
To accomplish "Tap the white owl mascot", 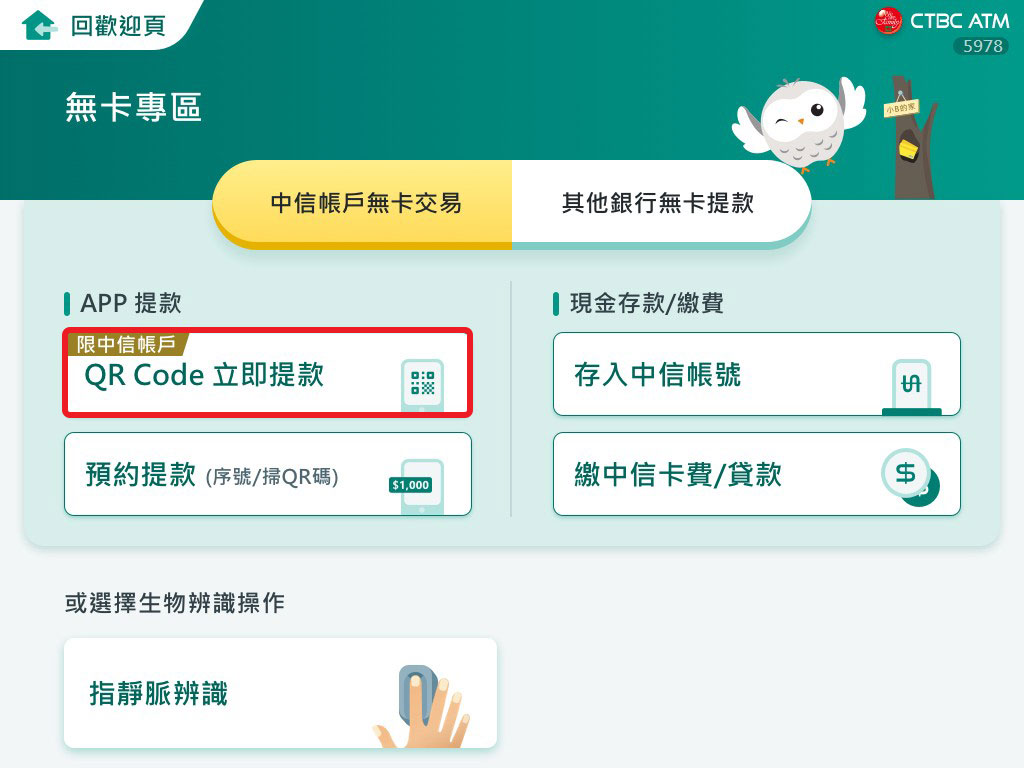I will click(x=799, y=123).
